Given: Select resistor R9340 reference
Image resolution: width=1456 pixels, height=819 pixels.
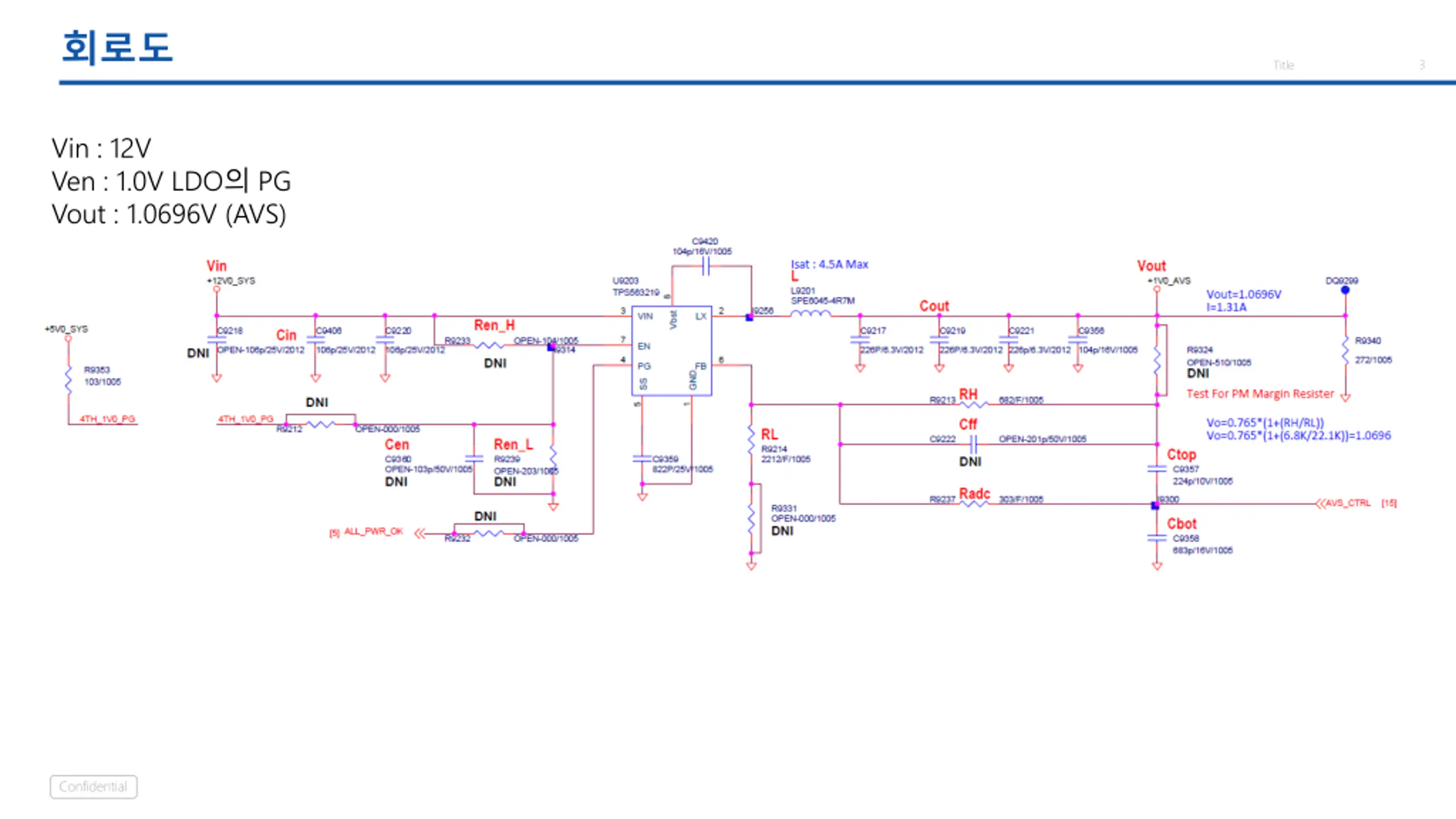Looking at the screenshot, I should 1368,341.
